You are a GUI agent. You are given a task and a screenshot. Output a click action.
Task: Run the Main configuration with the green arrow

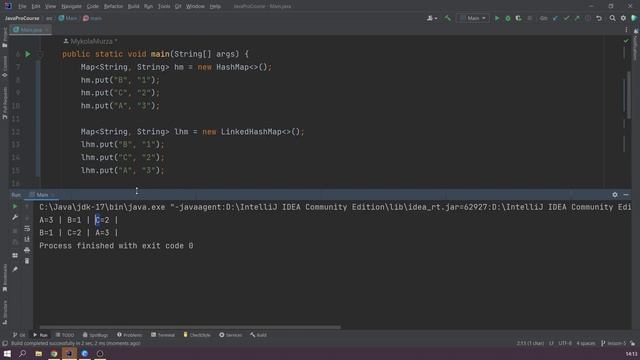coord(497,18)
